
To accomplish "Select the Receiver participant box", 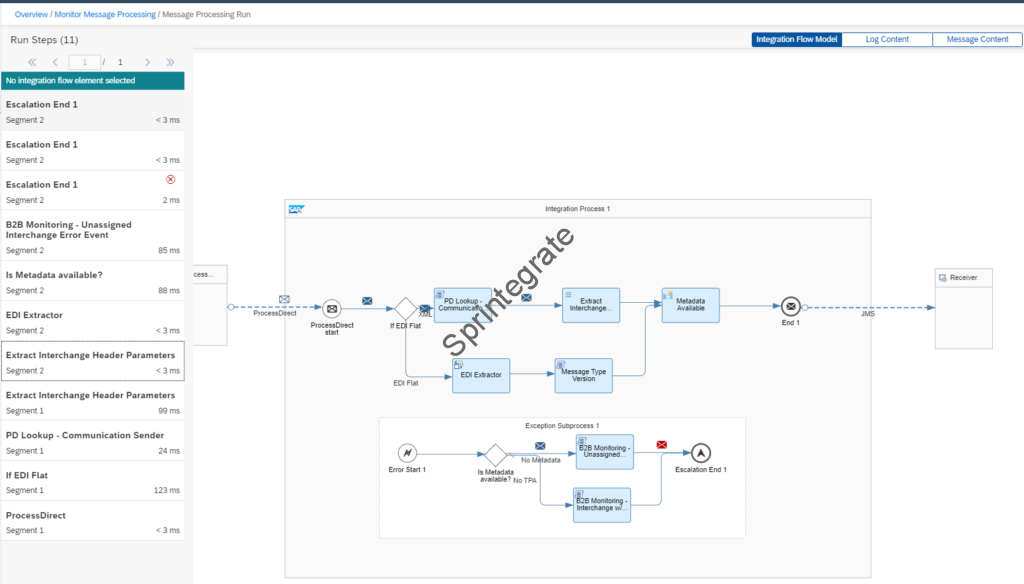I will [963, 308].
